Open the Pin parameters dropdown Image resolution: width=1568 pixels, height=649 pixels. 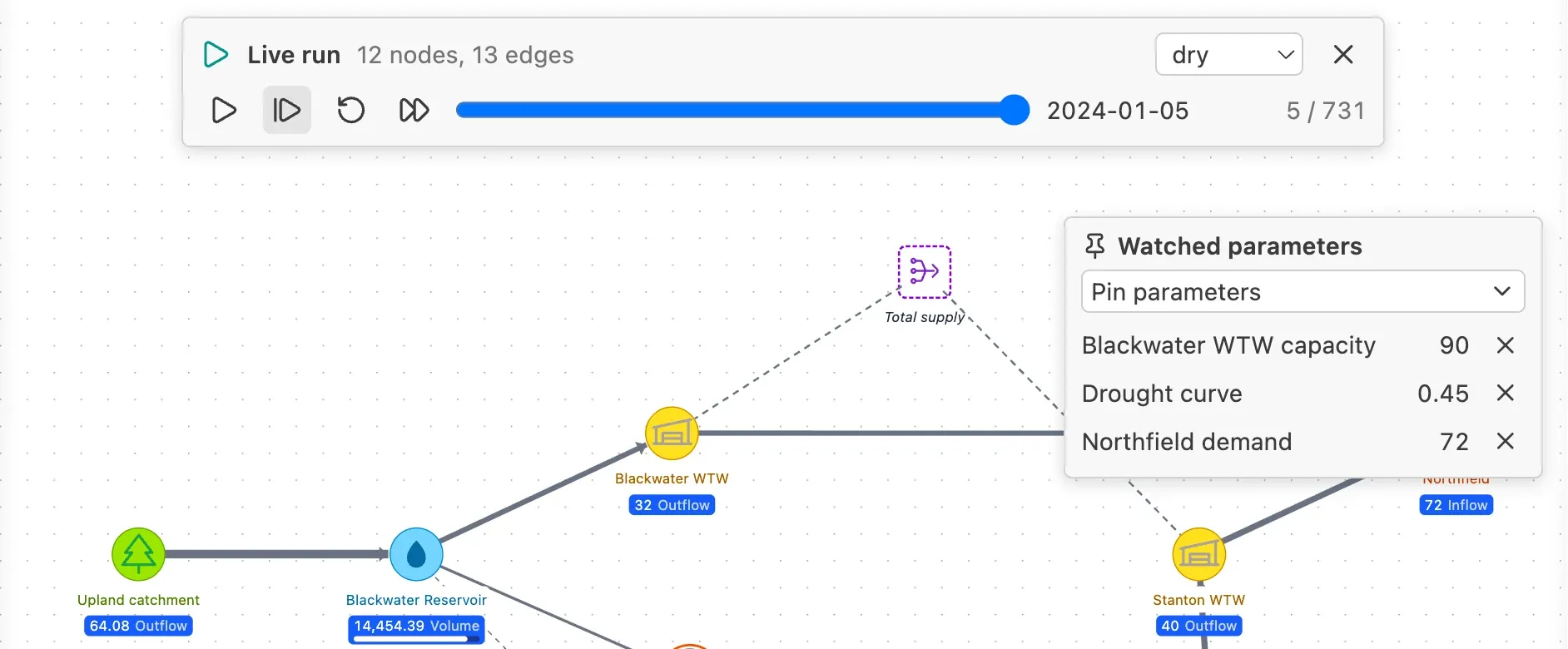click(x=1303, y=292)
